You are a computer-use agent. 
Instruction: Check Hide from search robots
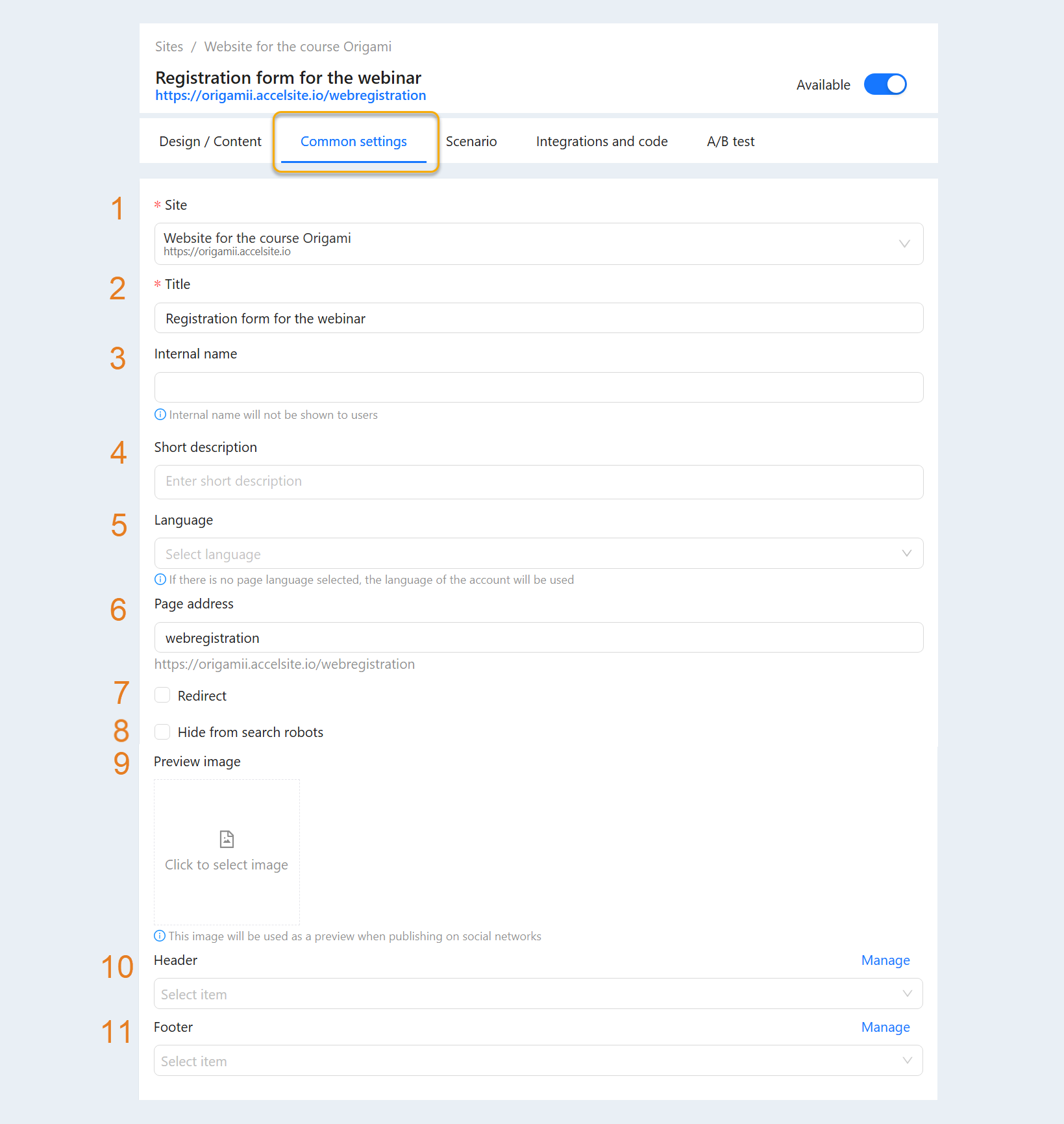pyautogui.click(x=162, y=732)
